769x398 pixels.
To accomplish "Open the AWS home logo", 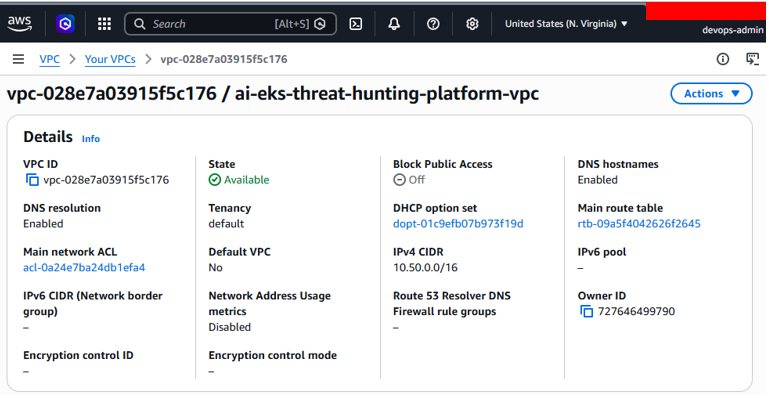I will [20, 23].
